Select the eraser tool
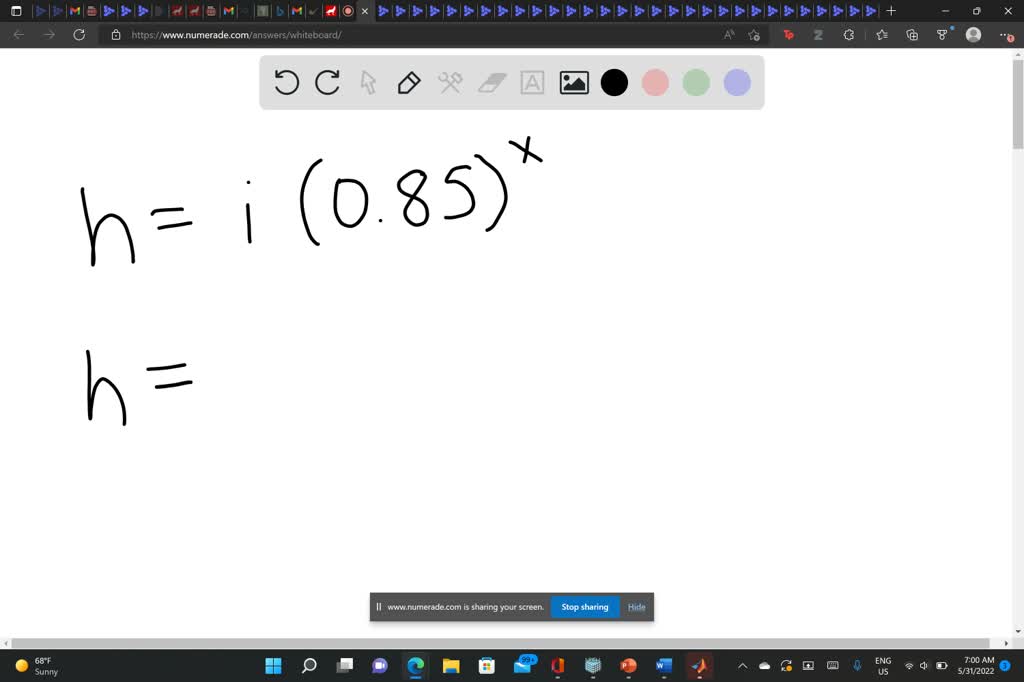Screen dimensions: 1024x682 [492, 83]
